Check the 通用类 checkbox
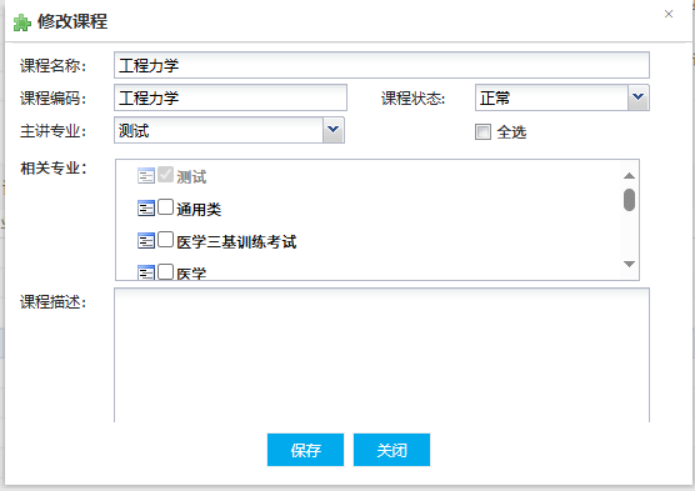This screenshot has height=492, width=695. pyautogui.click(x=166, y=209)
